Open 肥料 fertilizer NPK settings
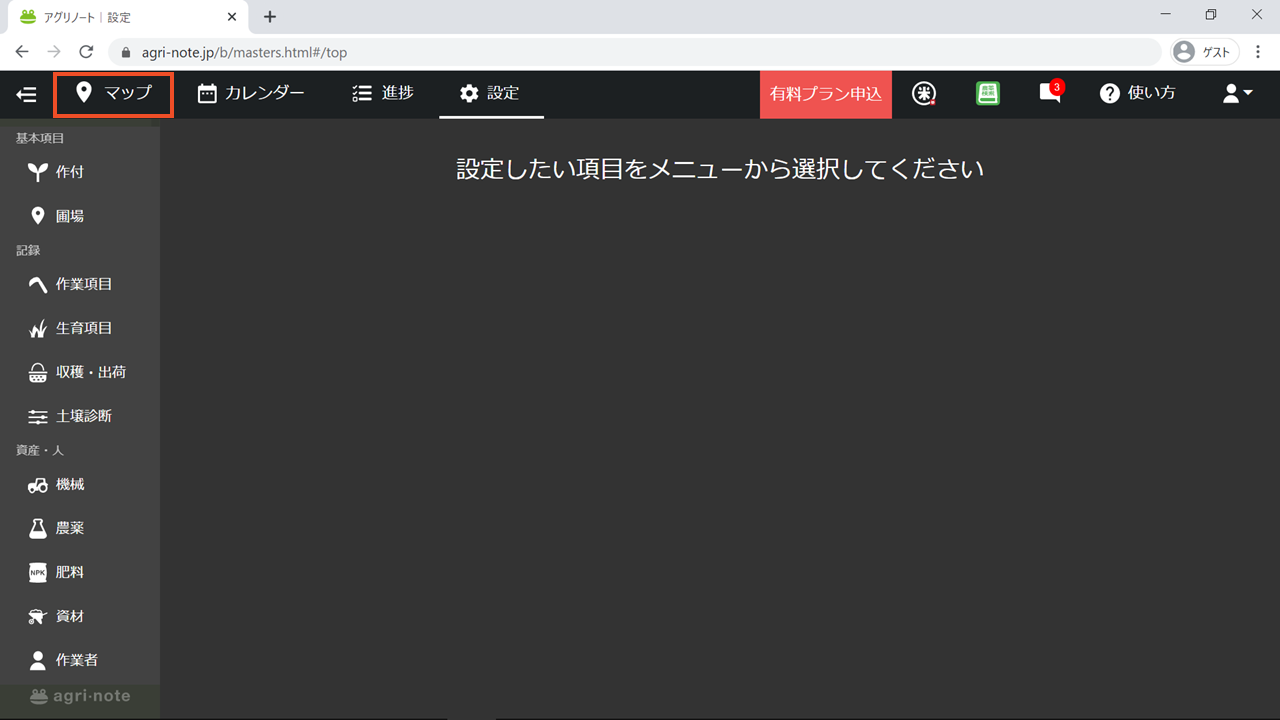This screenshot has height=720, width=1280. (x=69, y=572)
